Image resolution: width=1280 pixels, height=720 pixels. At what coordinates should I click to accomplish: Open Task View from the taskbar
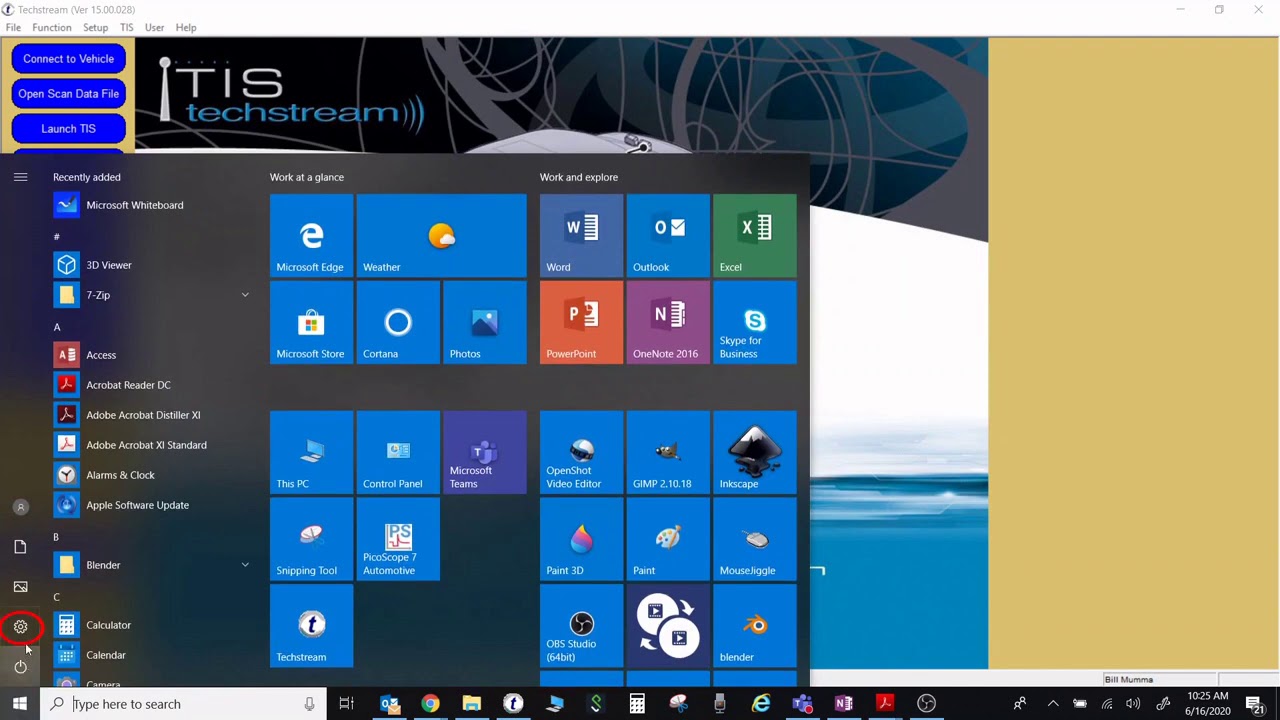pyautogui.click(x=346, y=704)
